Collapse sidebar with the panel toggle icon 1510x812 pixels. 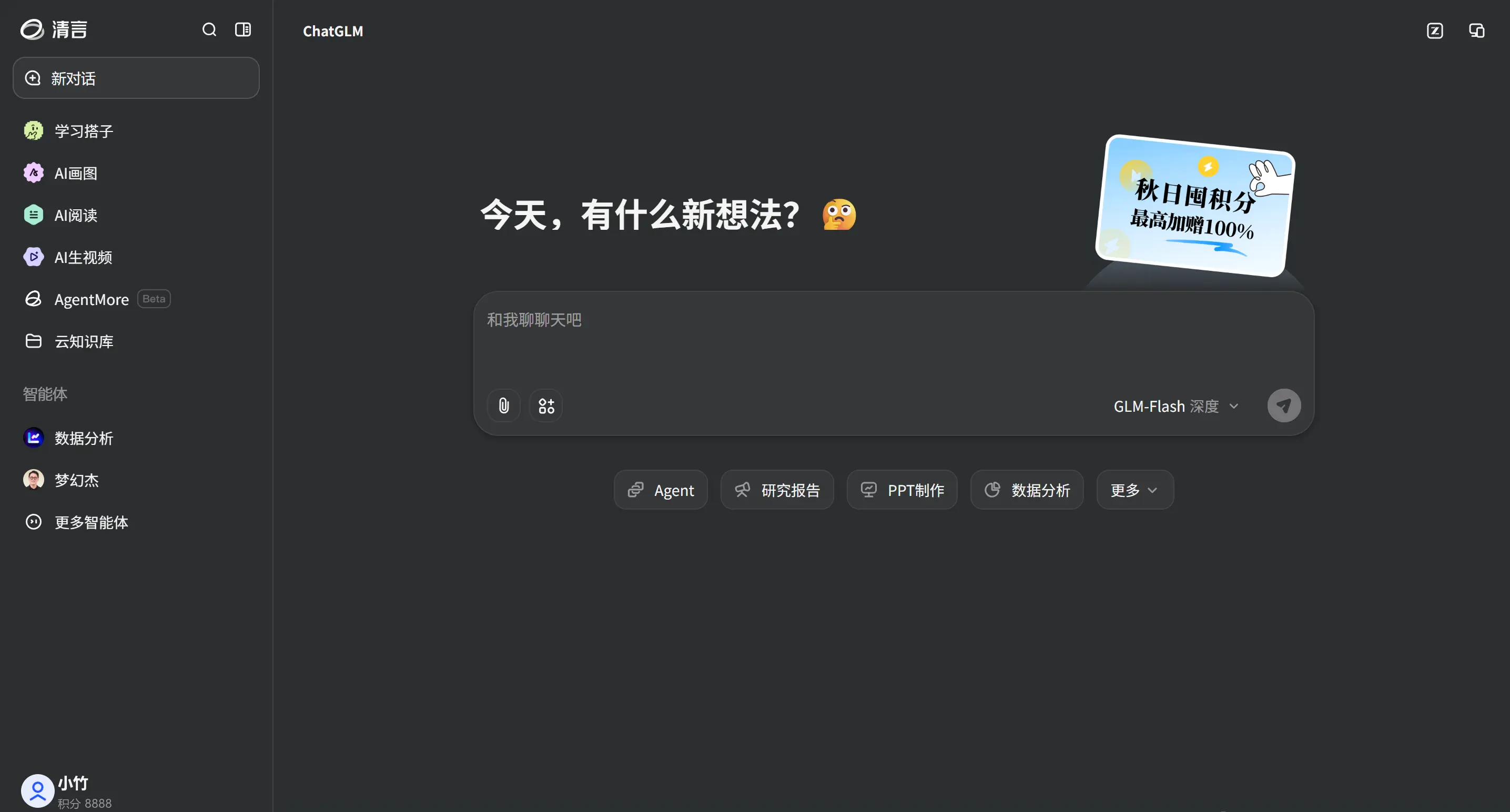(x=242, y=29)
